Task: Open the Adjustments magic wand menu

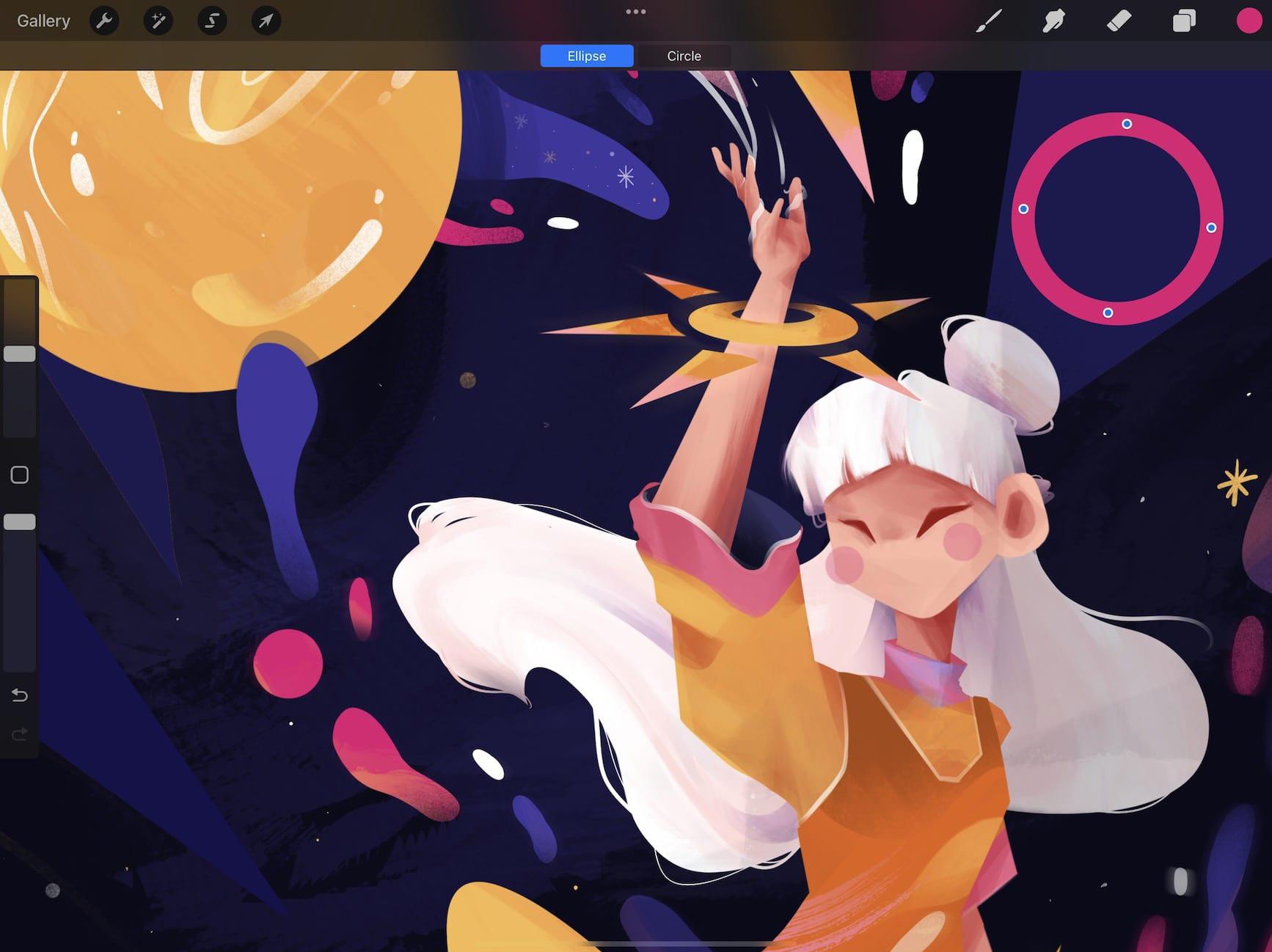Action: point(158,21)
